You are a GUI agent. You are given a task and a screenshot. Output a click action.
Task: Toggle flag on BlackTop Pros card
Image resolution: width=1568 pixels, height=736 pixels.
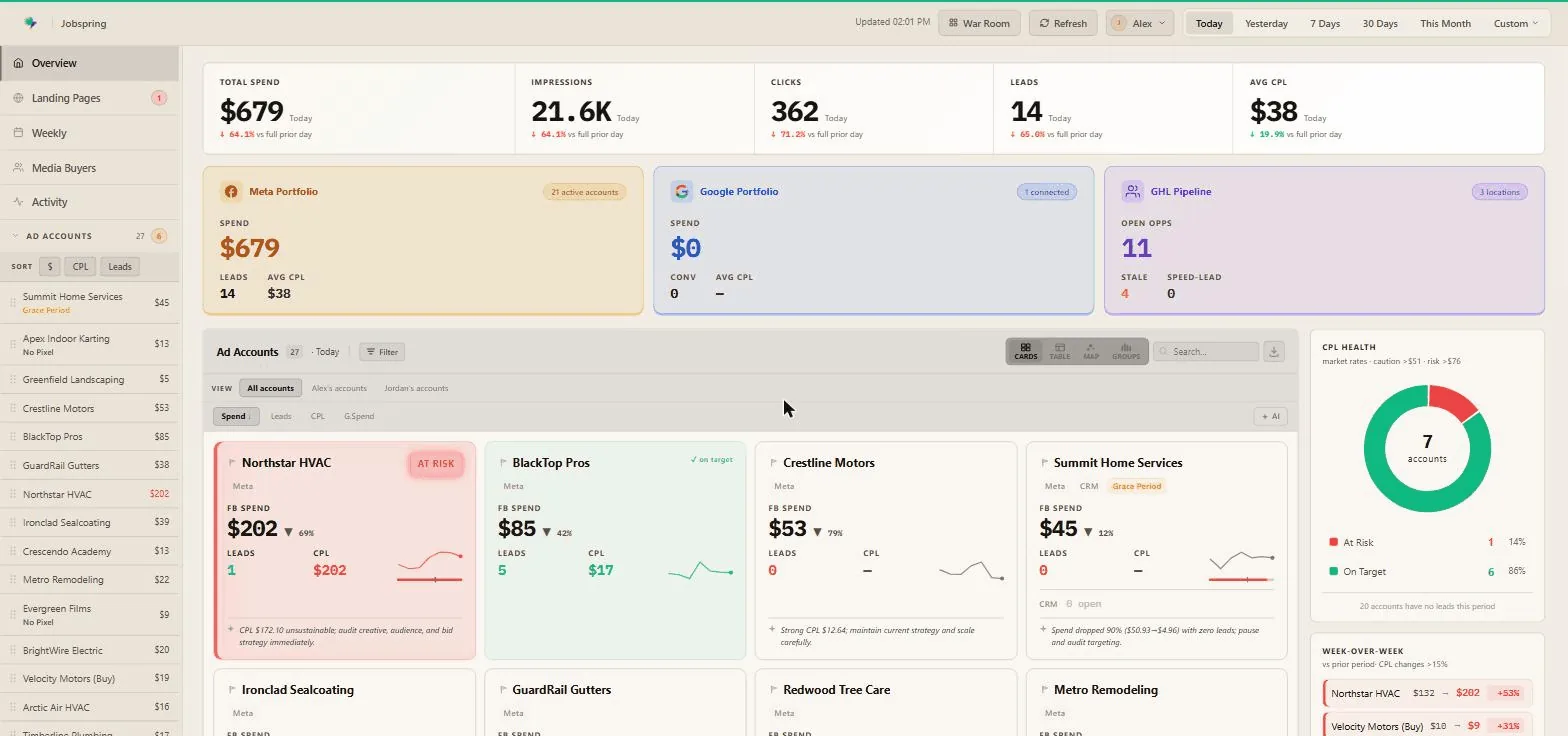pos(503,463)
